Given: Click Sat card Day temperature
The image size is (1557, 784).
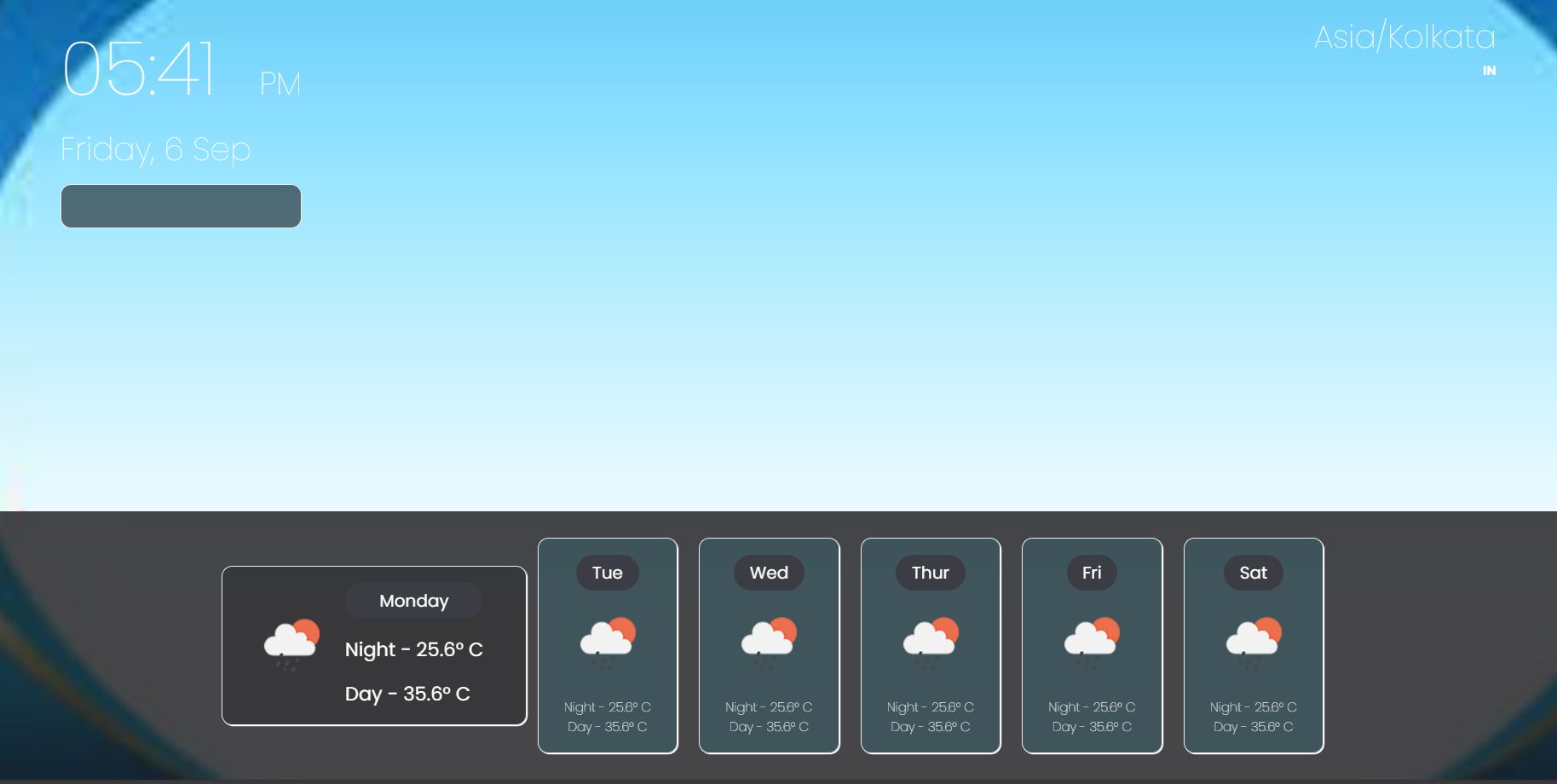Looking at the screenshot, I should click(x=1254, y=727).
